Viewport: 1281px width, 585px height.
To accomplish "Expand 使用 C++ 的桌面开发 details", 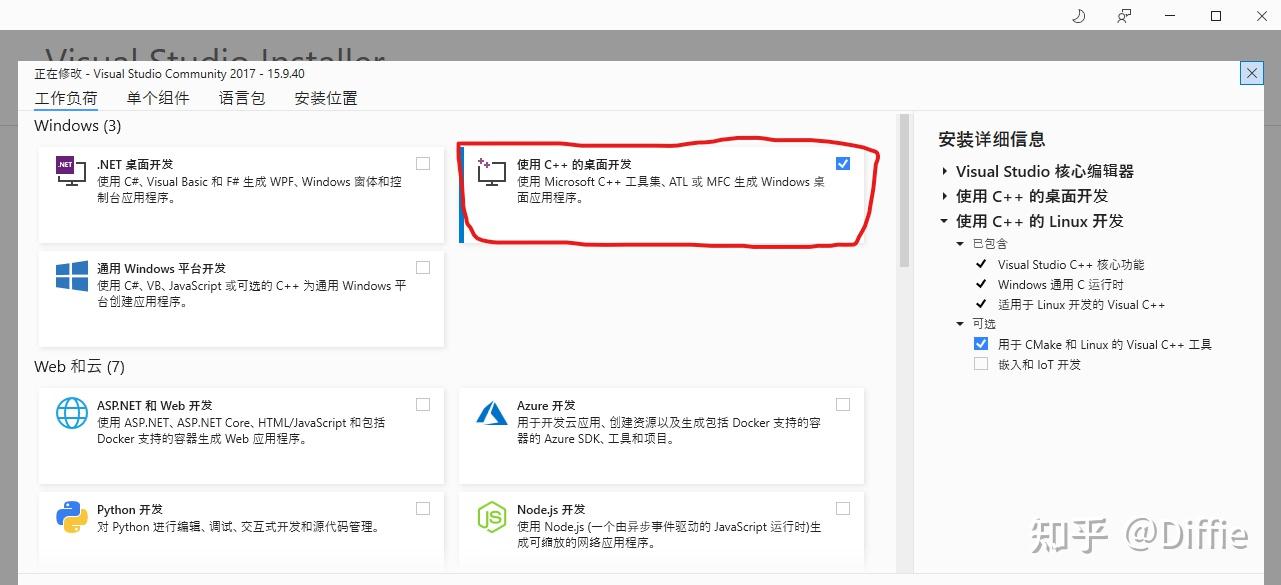I will [944, 196].
